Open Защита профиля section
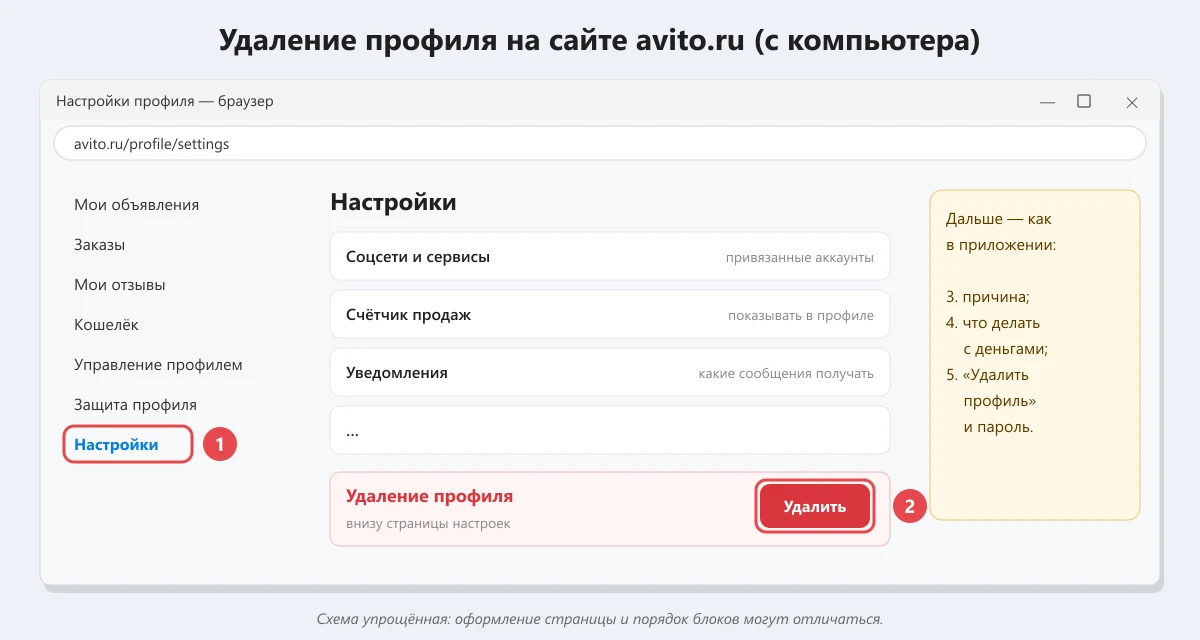The image size is (1200, 640). click(x=135, y=405)
